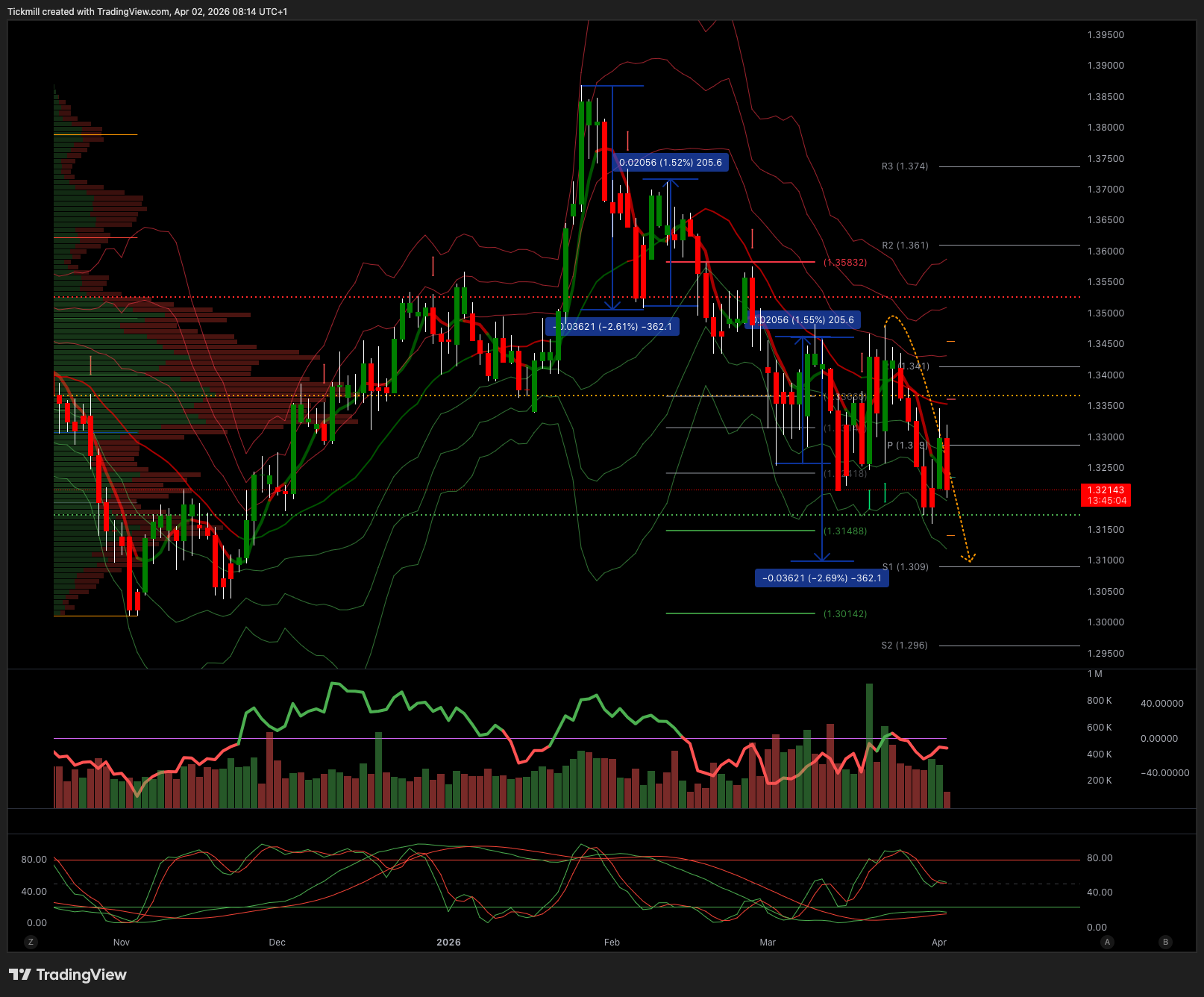1204x997 pixels.
Task: Click the R2 (1.361) pivot label
Action: coord(905,246)
